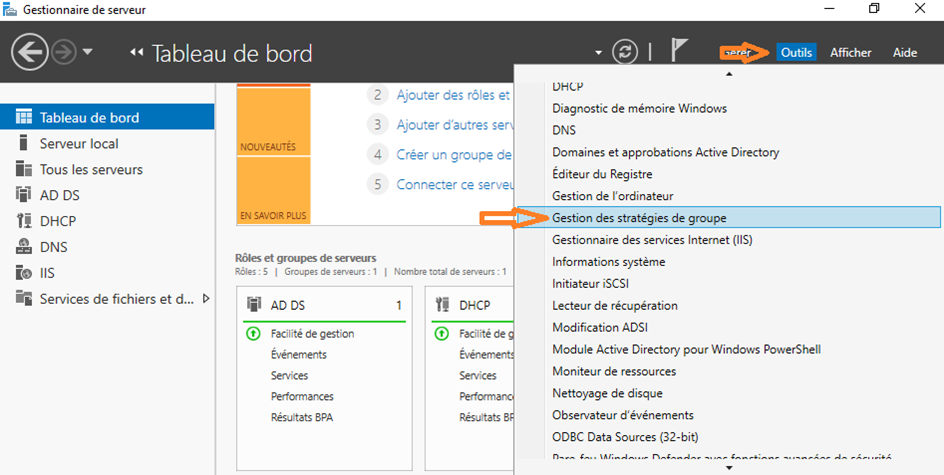Image resolution: width=944 pixels, height=475 pixels.
Task: Click the back navigation arrow
Action: [29, 53]
